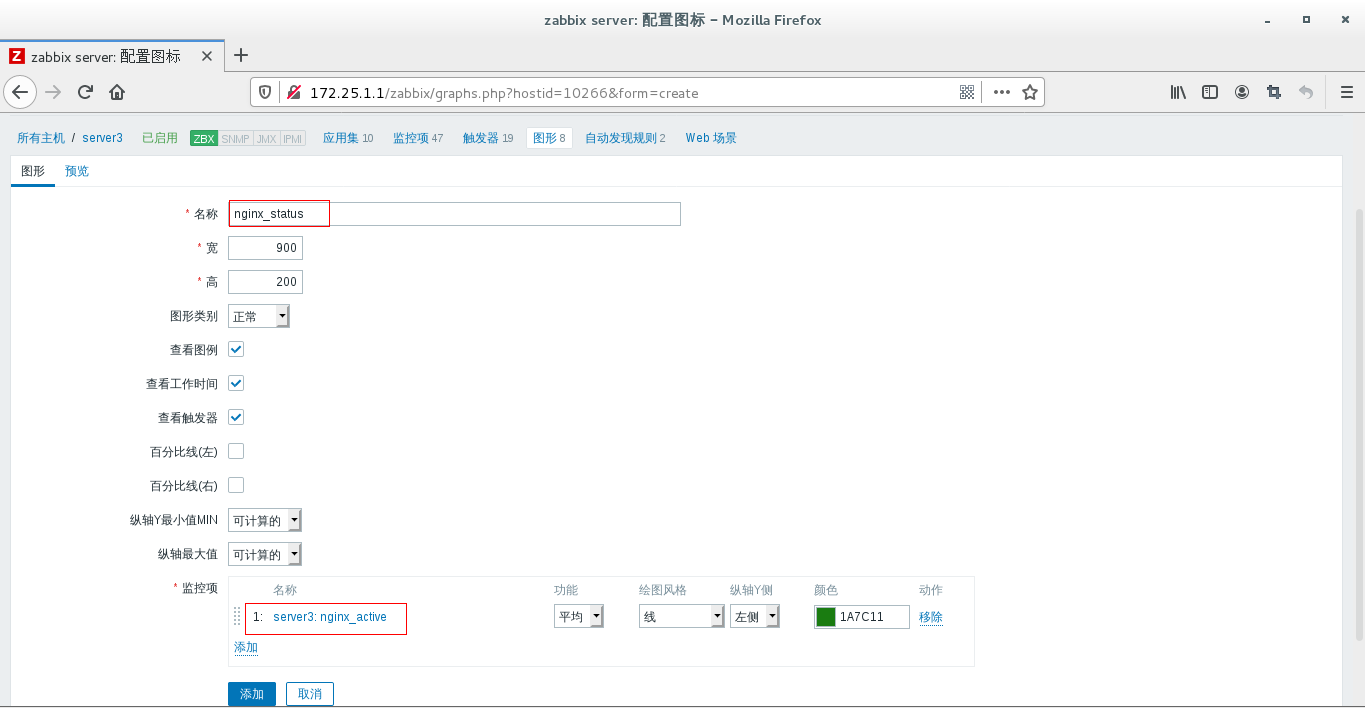Screen dimensions: 1365x708
Task: Open the server3: nginx_active item link
Action: 330,617
